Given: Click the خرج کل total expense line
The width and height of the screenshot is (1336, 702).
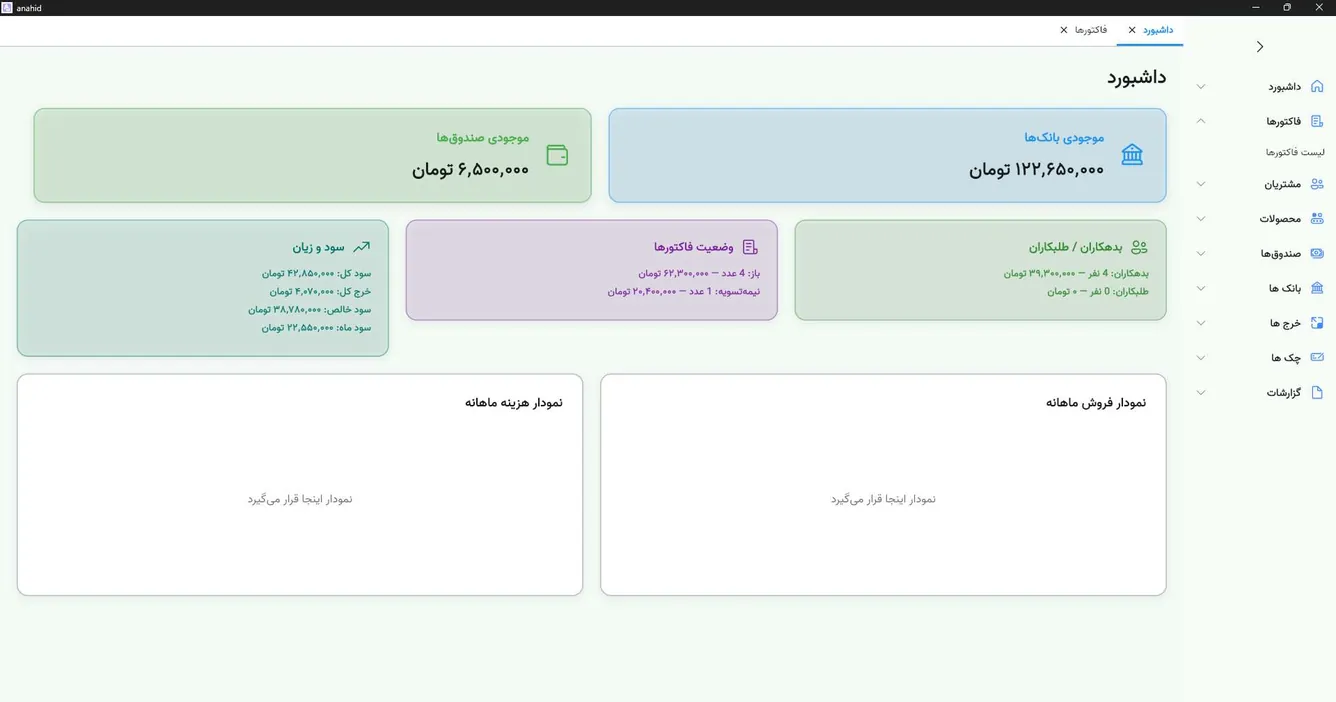Looking at the screenshot, I should point(320,292).
